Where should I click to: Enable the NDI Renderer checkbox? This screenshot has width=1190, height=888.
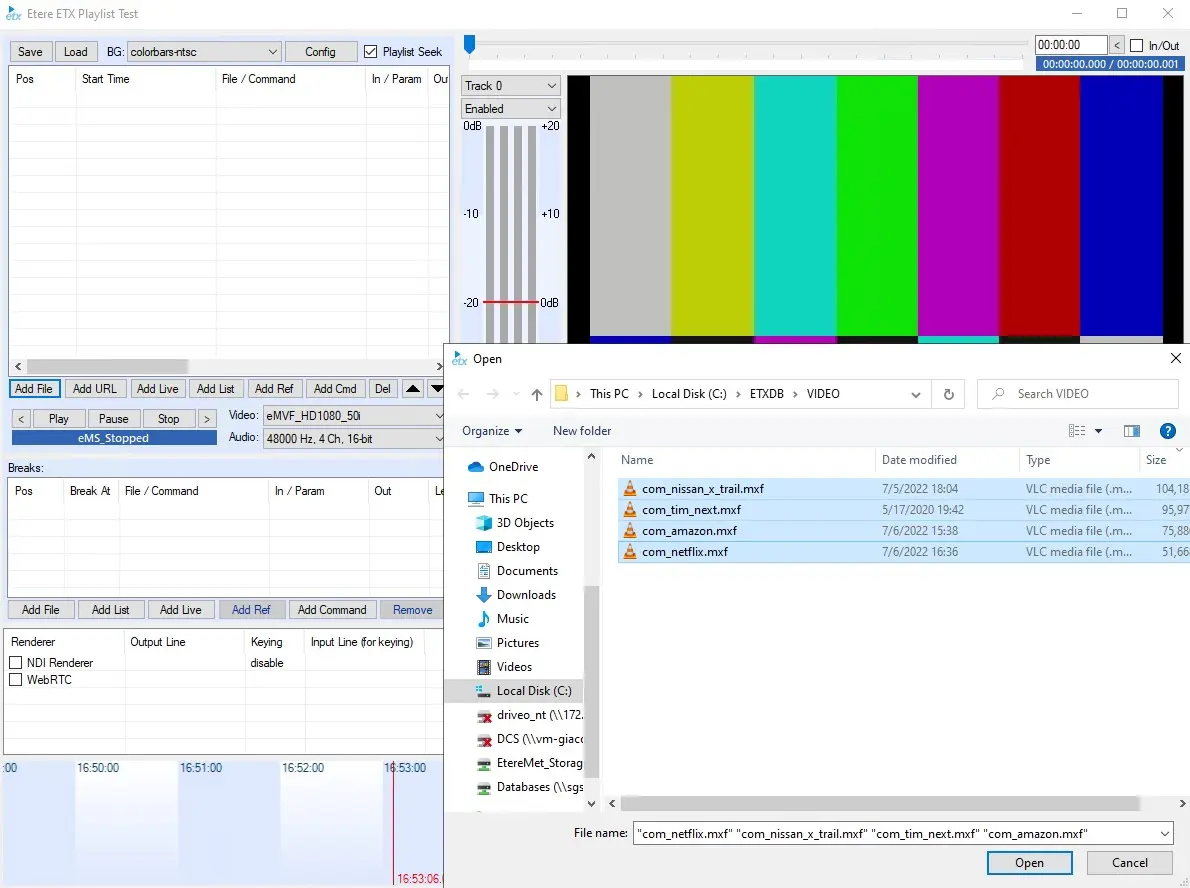coord(16,663)
